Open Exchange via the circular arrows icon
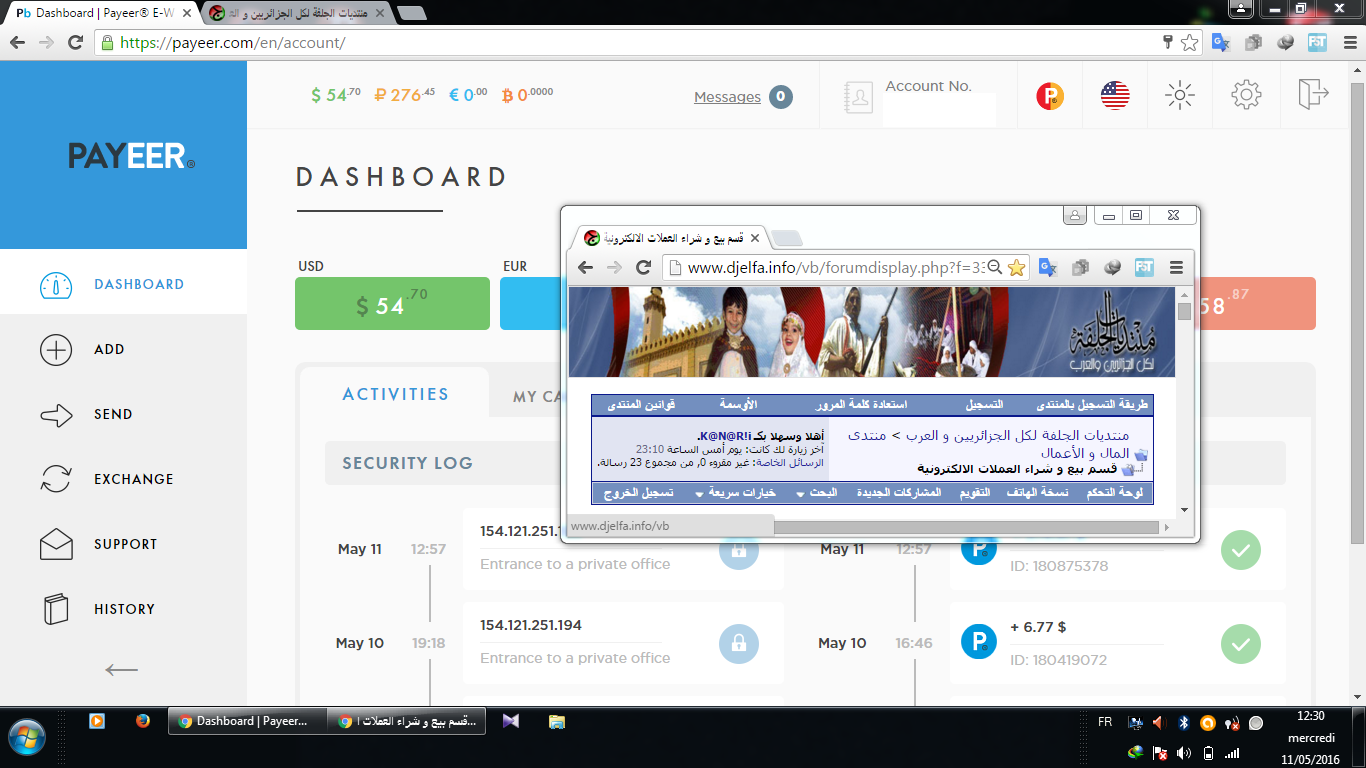Viewport: 1366px width, 768px height. click(x=56, y=479)
